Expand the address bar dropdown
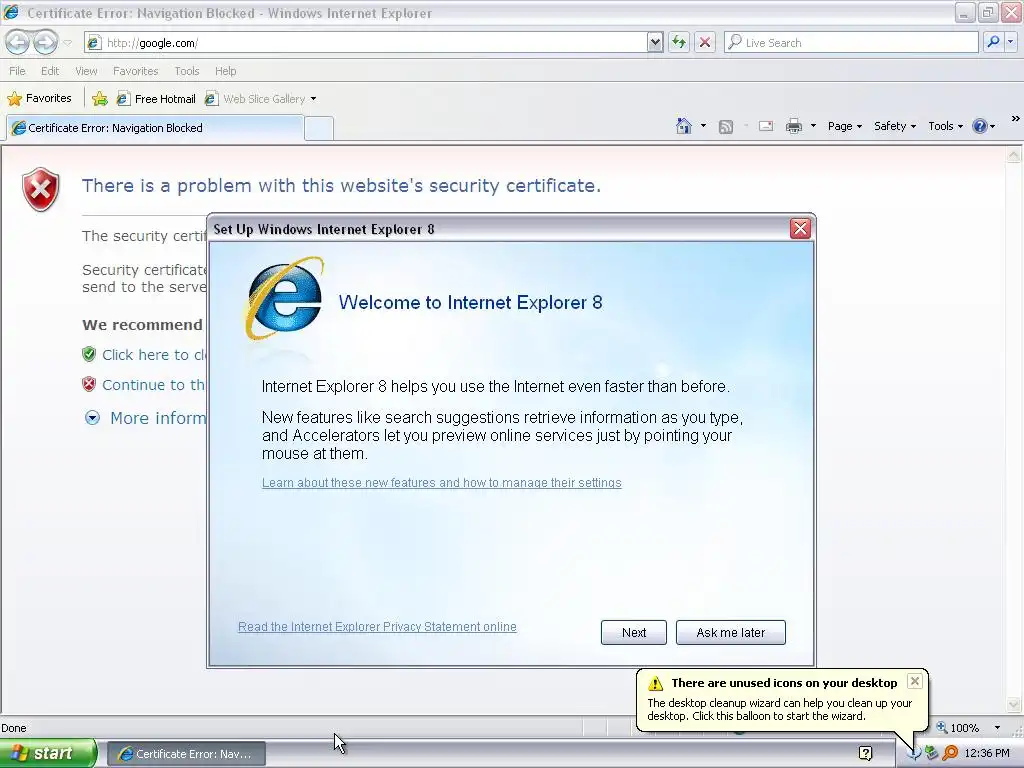 pos(655,43)
